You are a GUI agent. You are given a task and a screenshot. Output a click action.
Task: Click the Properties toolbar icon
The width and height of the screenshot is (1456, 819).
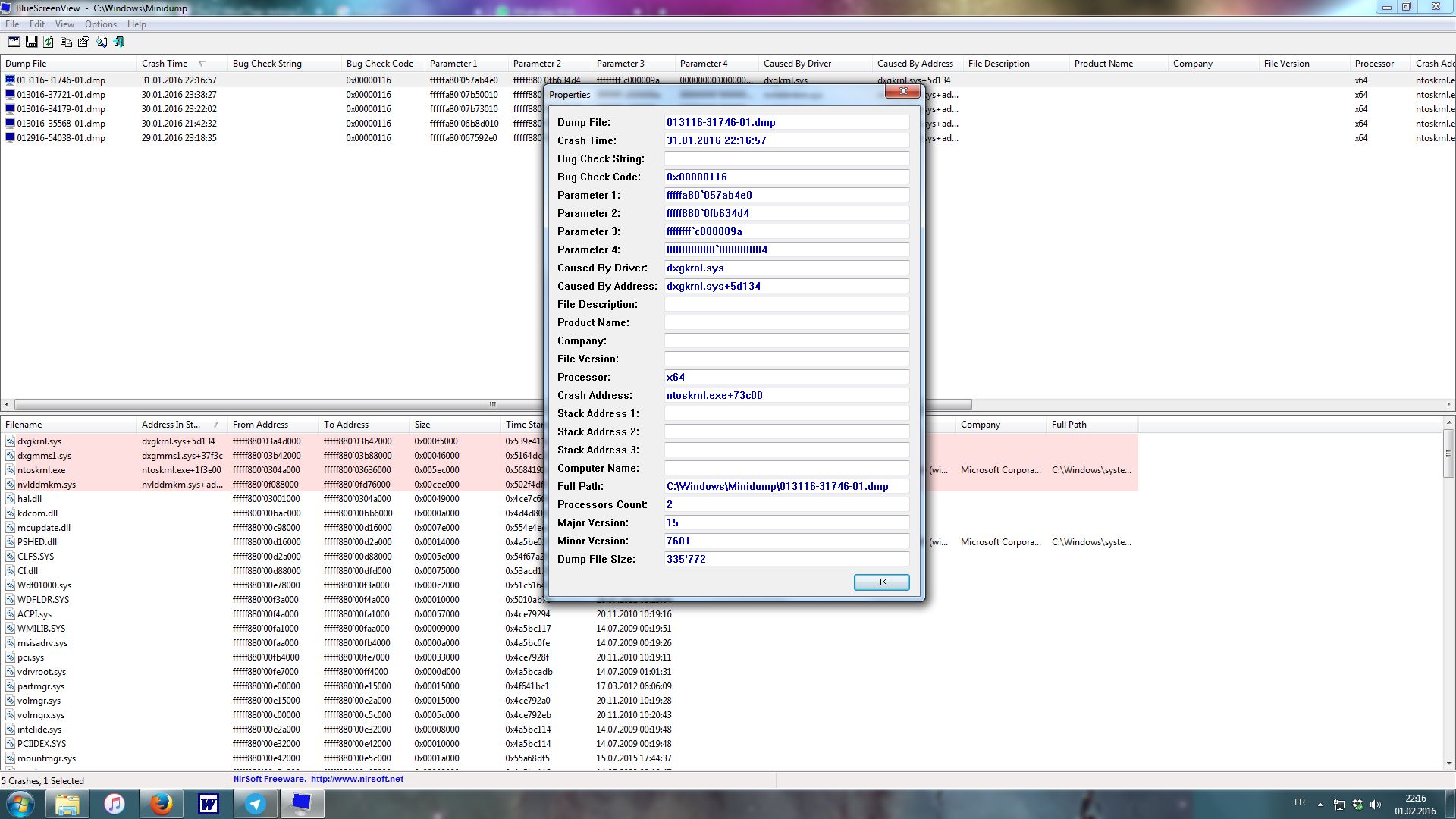pyautogui.click(x=14, y=42)
